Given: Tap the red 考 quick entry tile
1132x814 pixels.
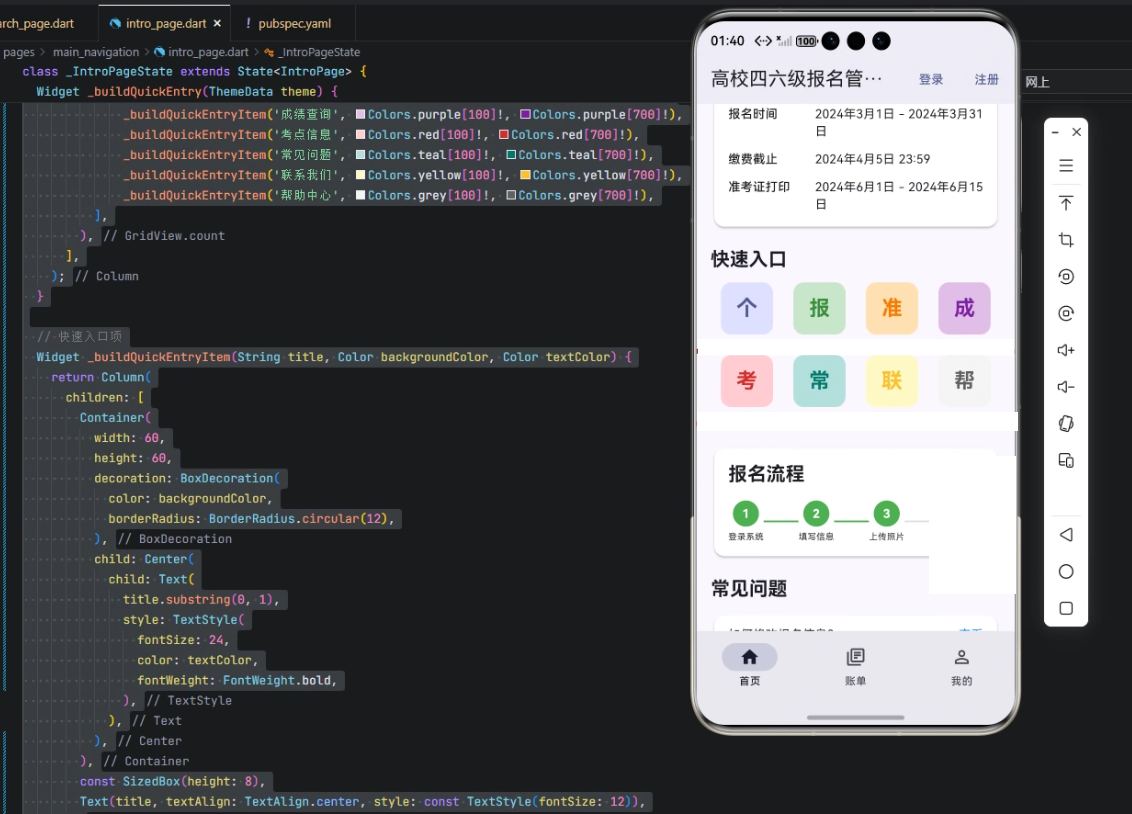Looking at the screenshot, I should point(746,380).
